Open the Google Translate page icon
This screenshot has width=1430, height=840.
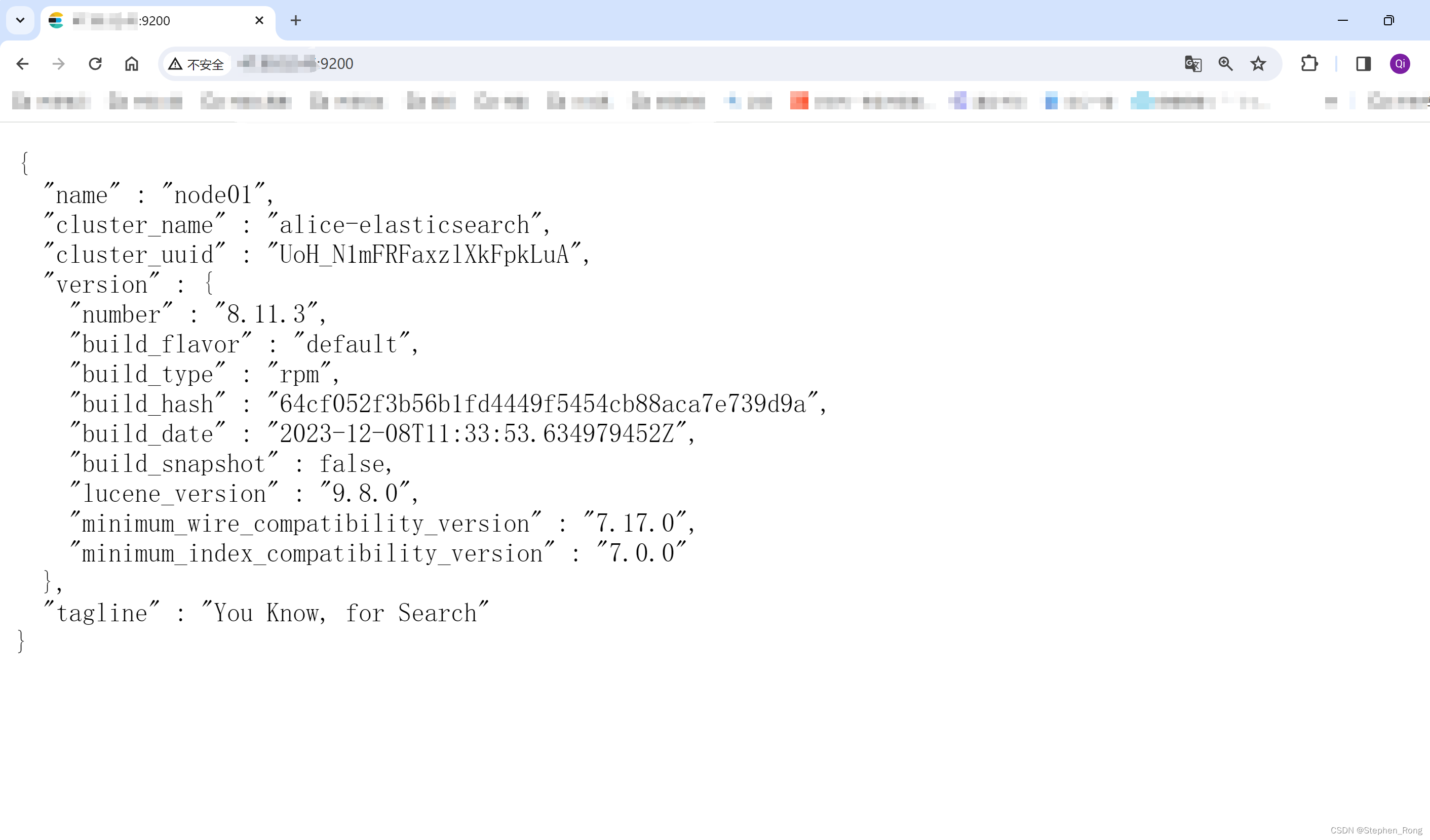[x=1193, y=63]
